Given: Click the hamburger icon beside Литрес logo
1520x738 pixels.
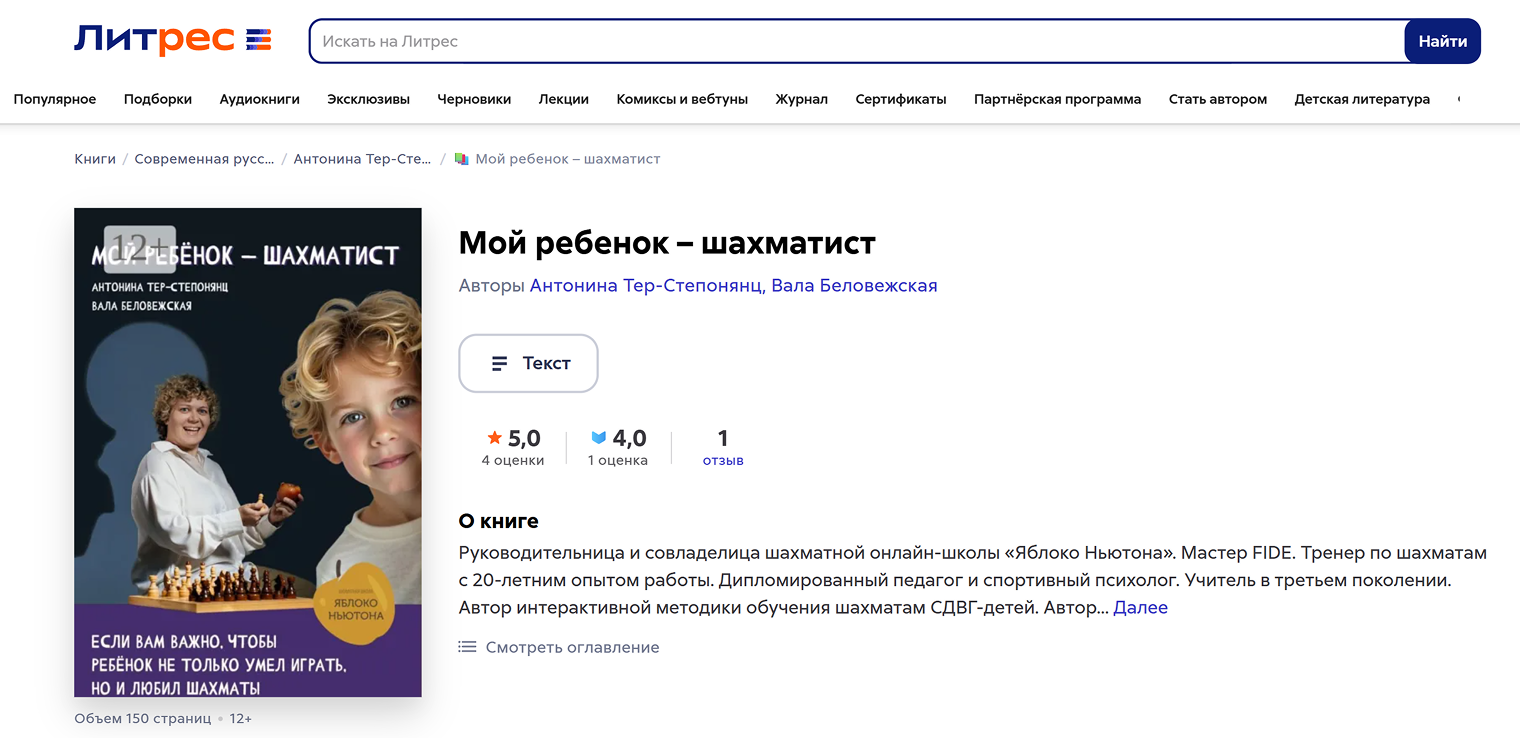Looking at the screenshot, I should [x=257, y=40].
